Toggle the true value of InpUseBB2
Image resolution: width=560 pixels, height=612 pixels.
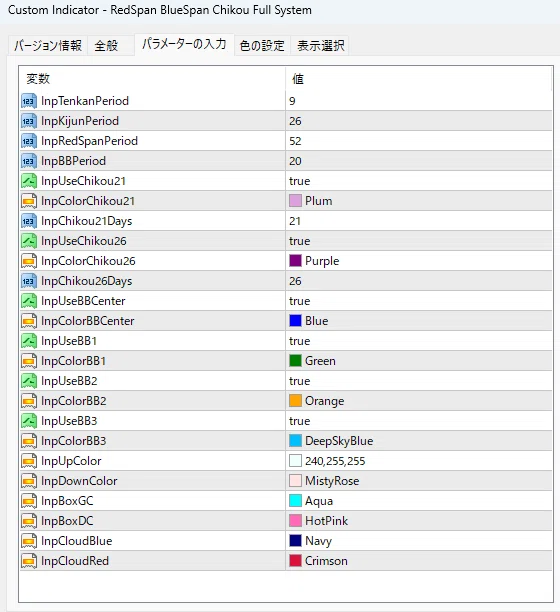[299, 381]
